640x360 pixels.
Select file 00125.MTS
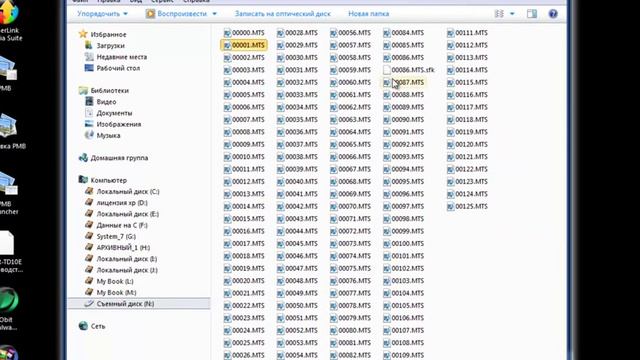coord(471,207)
